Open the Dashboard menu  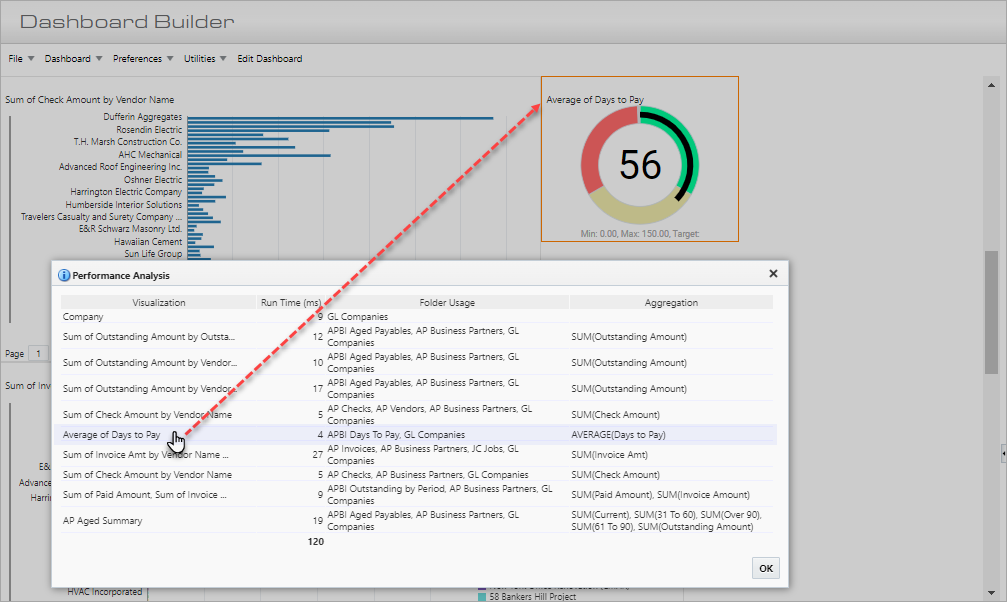[x=67, y=58]
